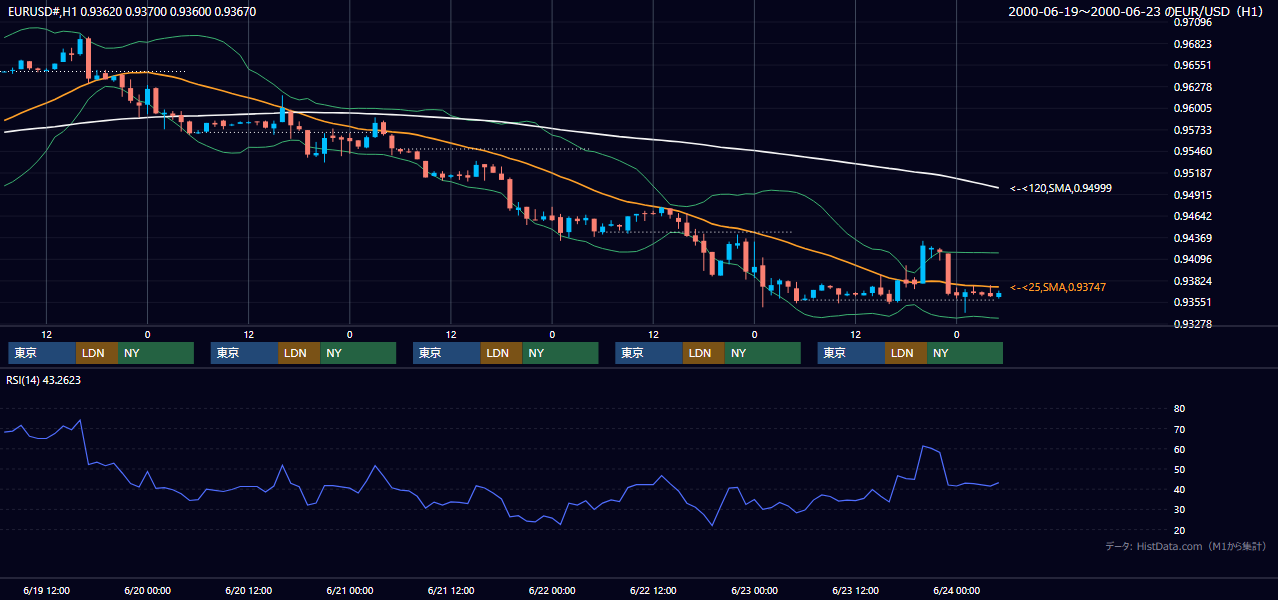1278x600 pixels.
Task: Click the RSI scale value 20
Action: tap(1179, 530)
